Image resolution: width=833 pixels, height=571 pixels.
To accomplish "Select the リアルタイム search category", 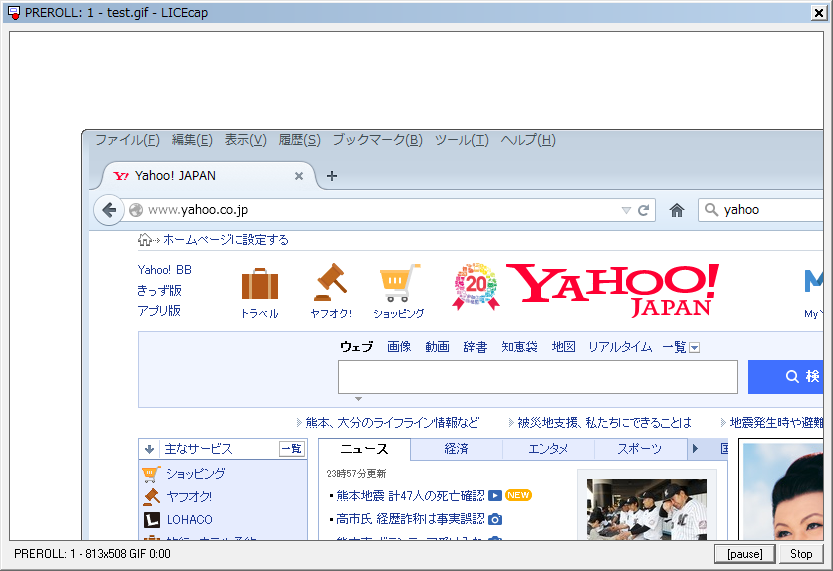I will tap(620, 347).
